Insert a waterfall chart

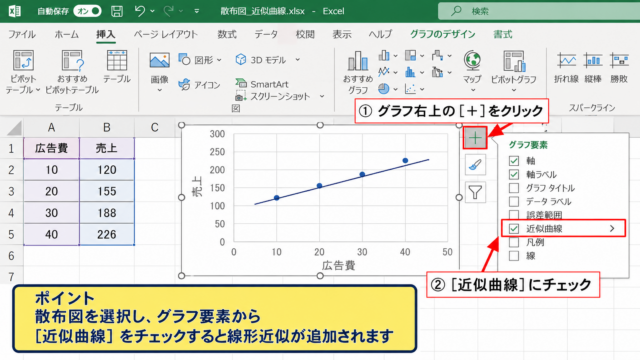(x=437, y=55)
